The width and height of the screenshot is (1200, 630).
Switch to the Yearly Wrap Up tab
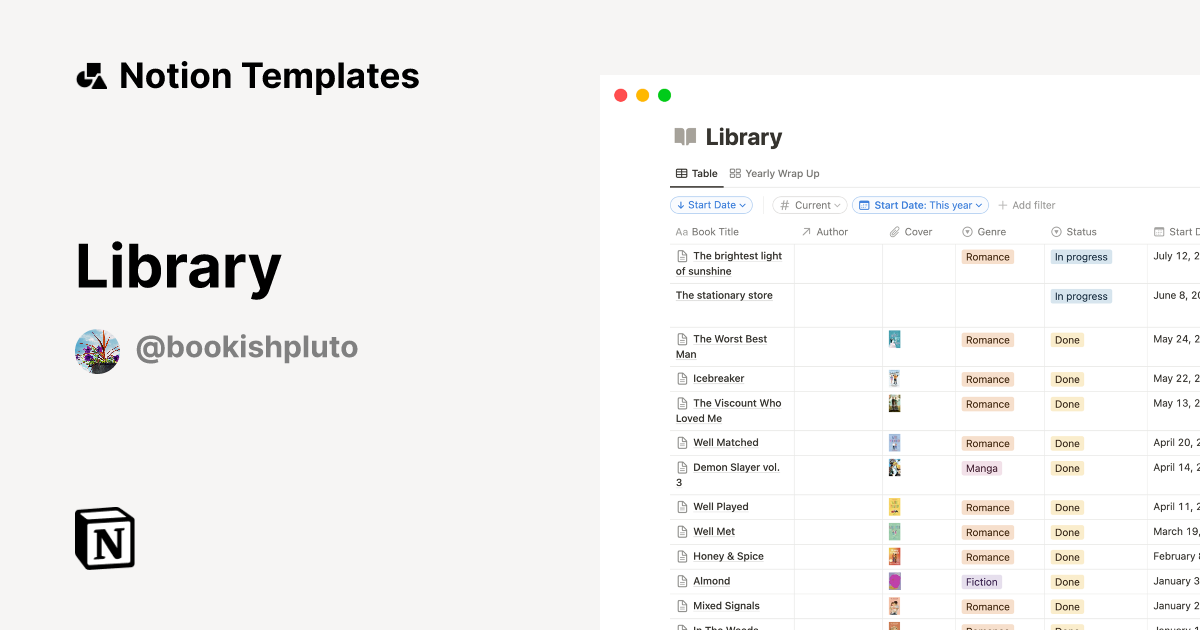click(782, 172)
